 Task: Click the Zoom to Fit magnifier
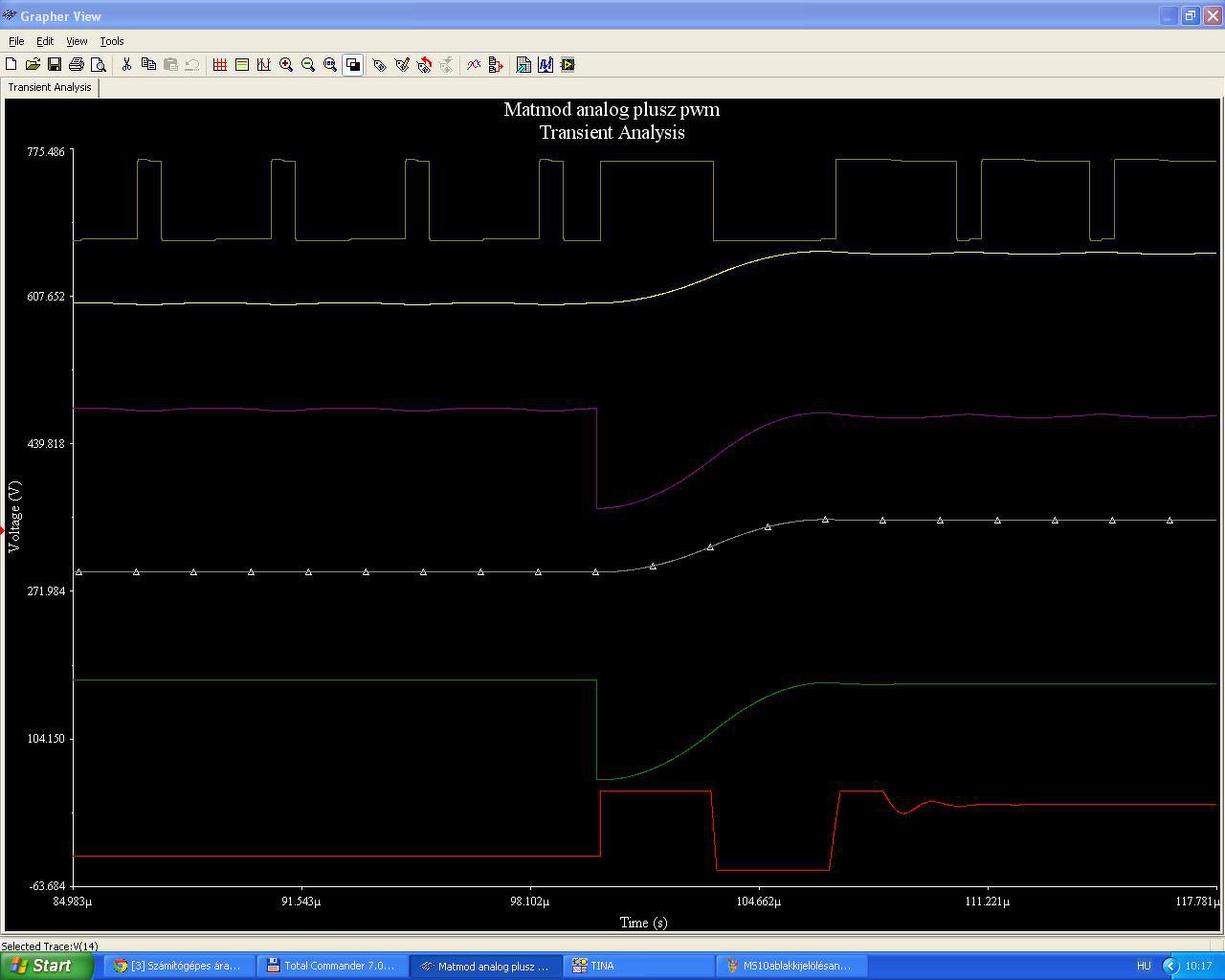(330, 64)
